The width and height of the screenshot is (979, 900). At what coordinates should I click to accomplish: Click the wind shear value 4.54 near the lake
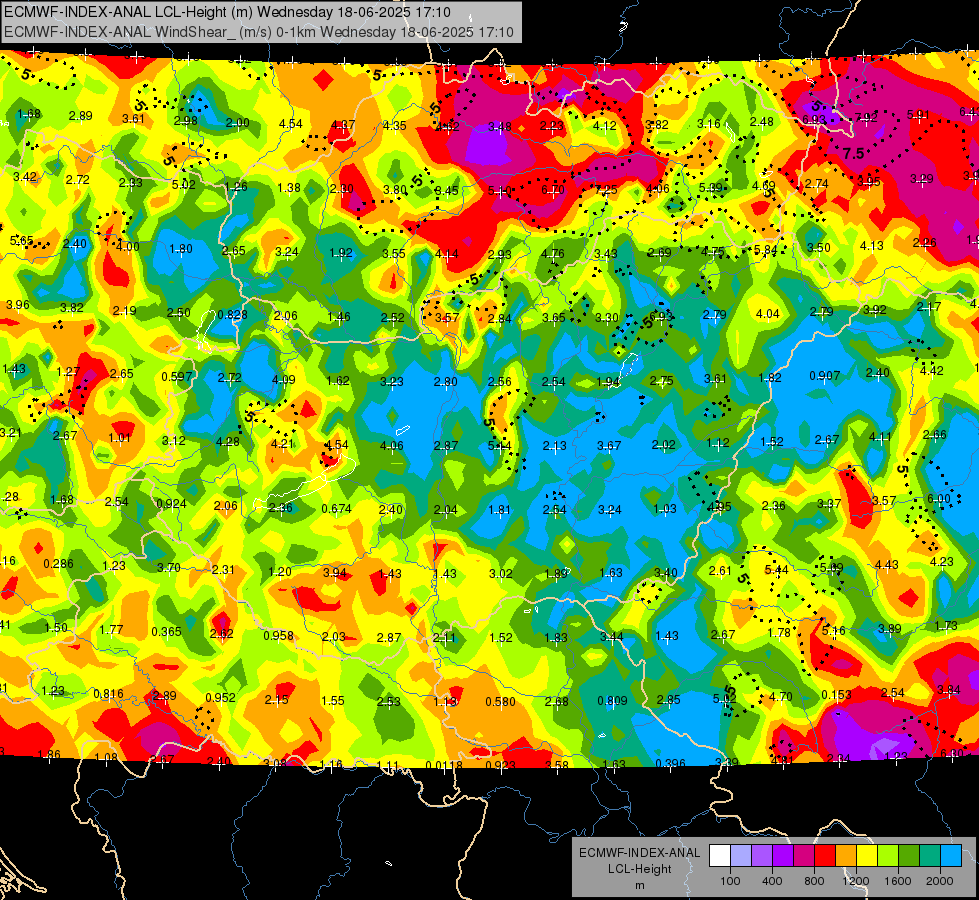(337, 445)
